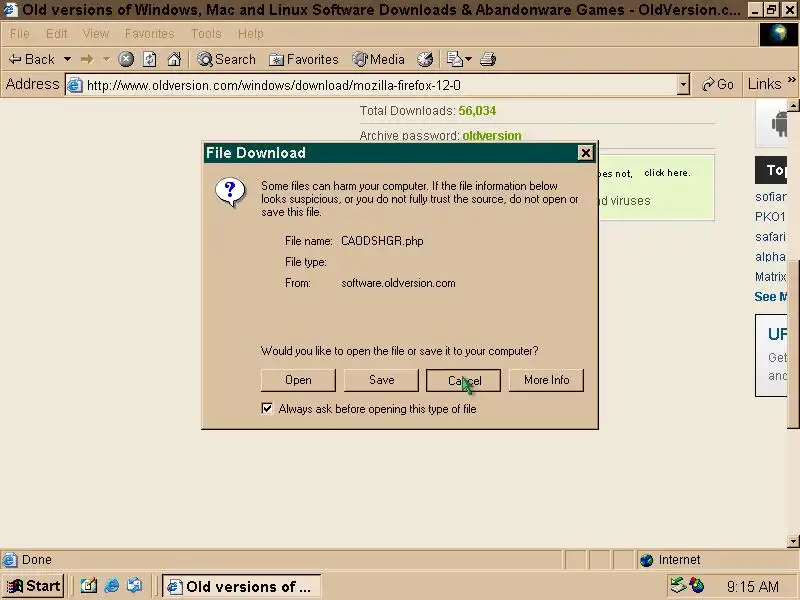800x600 pixels.
Task: Click the Save button in File Download
Action: pos(381,380)
